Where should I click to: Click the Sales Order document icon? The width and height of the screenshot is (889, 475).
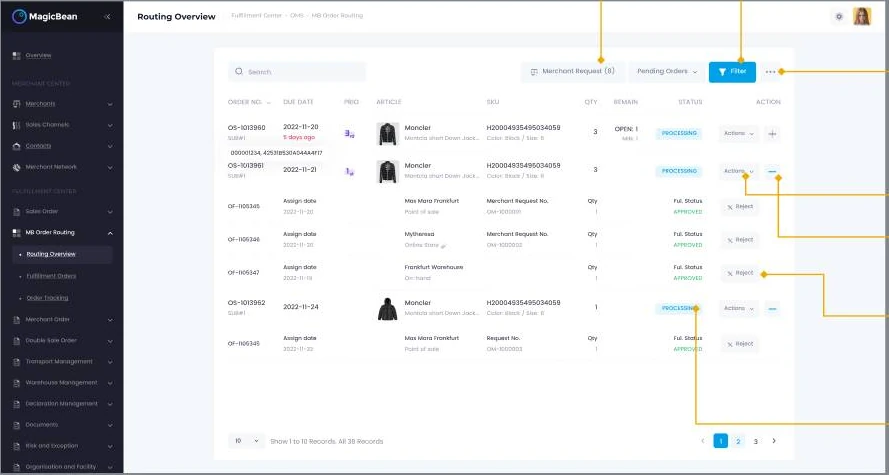point(16,211)
